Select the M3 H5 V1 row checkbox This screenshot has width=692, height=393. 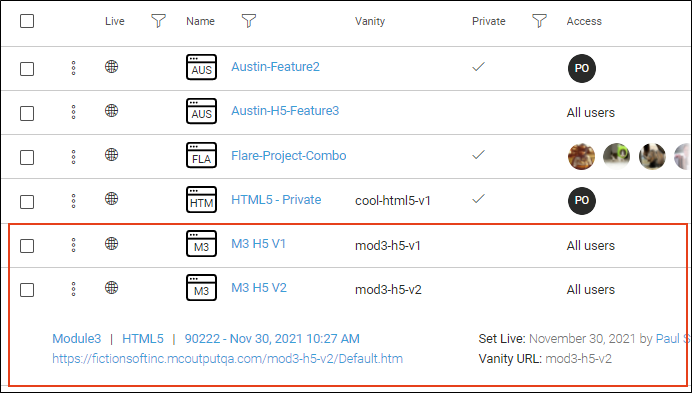tap(27, 246)
